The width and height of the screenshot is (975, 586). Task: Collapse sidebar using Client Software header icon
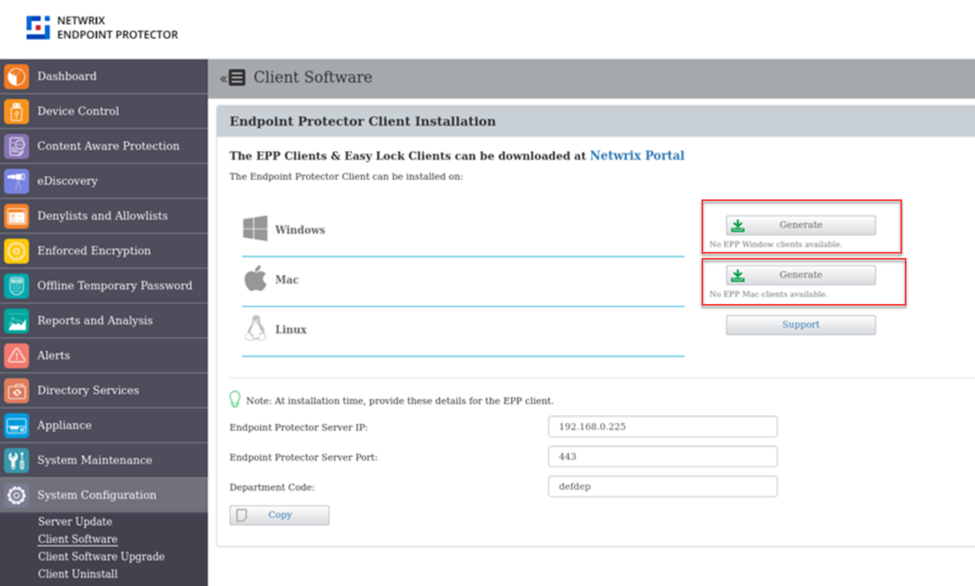click(234, 78)
